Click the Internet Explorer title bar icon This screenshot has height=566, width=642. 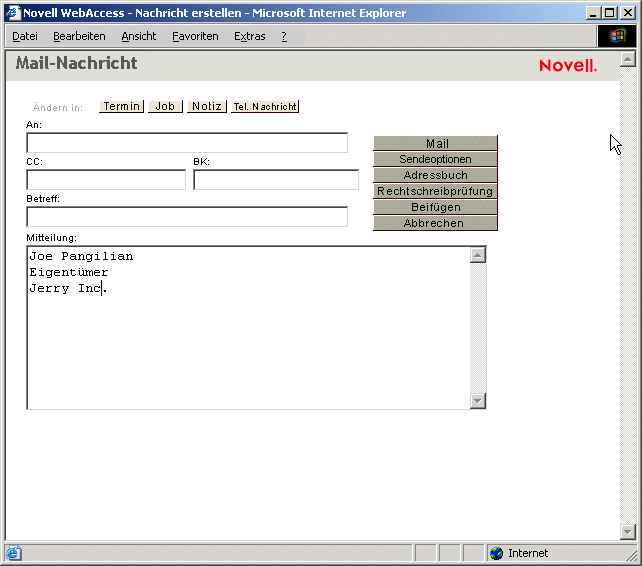pyautogui.click(x=13, y=13)
